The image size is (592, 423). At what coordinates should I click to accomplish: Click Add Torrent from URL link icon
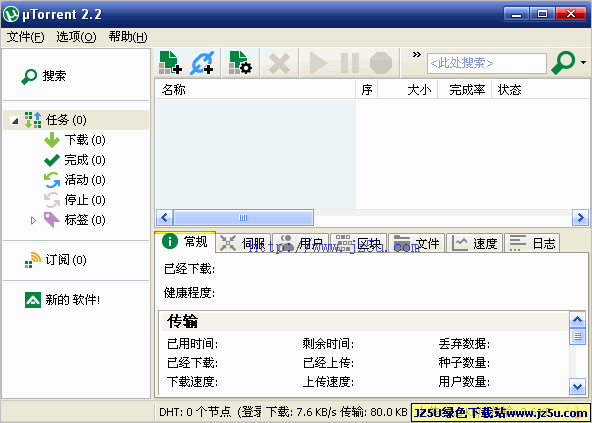[x=202, y=62]
